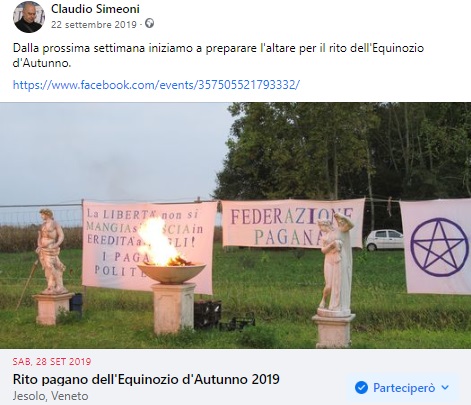Click the Parteciperò button
The width and height of the screenshot is (471, 405).
[x=402, y=388]
